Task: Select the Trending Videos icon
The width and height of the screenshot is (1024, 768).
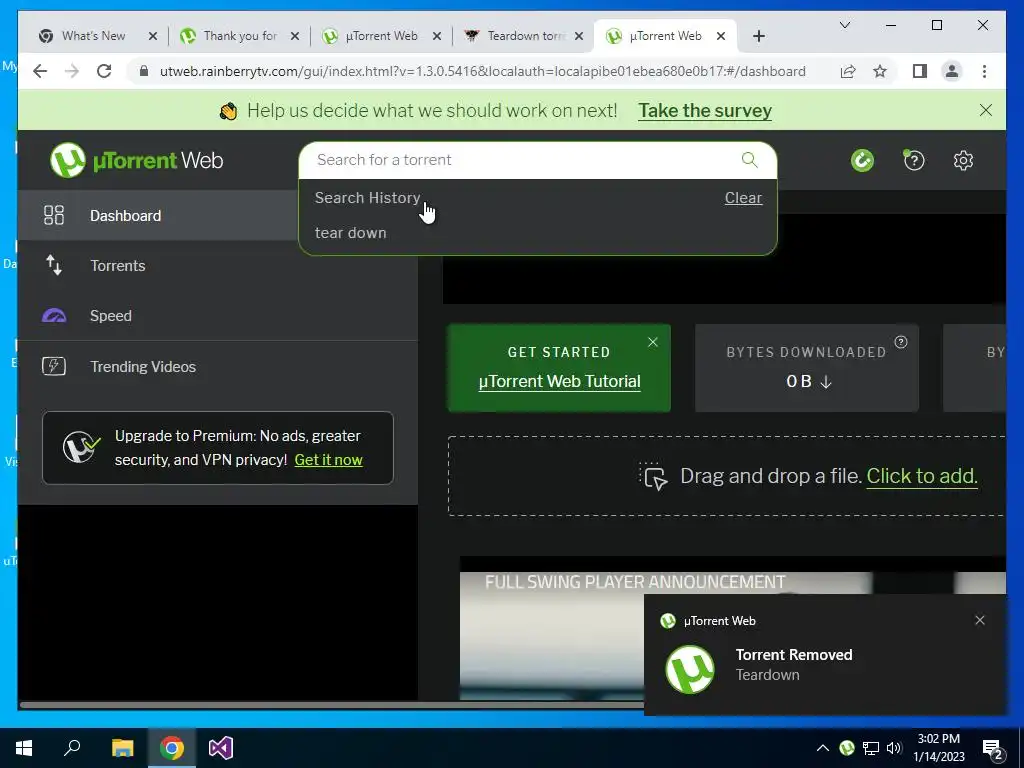Action: tap(54, 366)
